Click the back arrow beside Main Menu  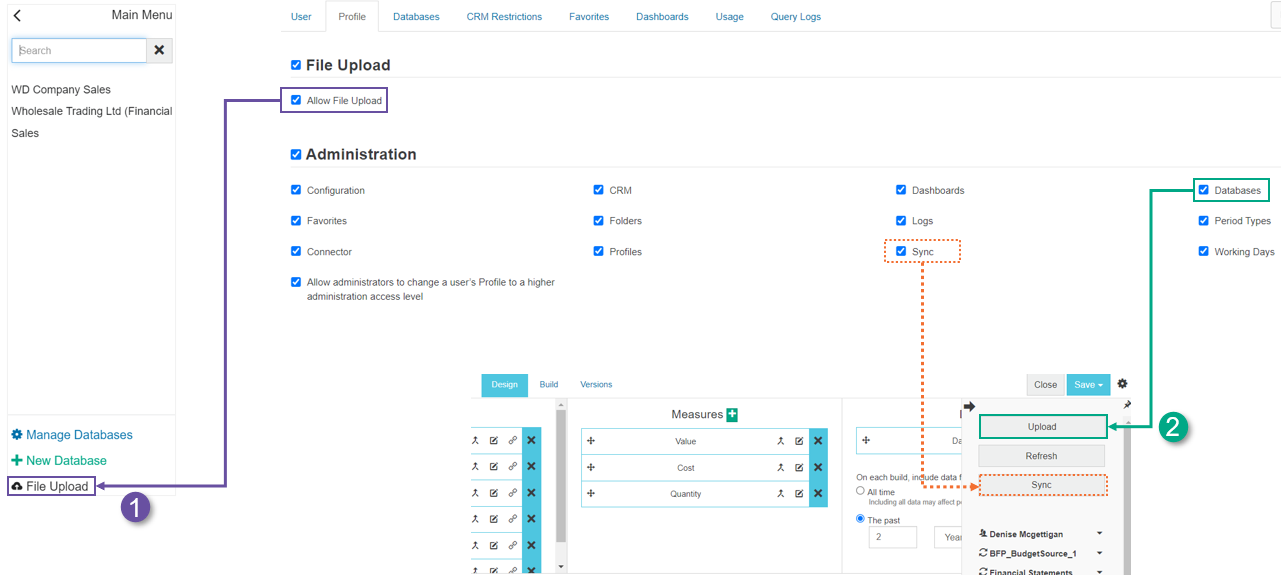17,15
